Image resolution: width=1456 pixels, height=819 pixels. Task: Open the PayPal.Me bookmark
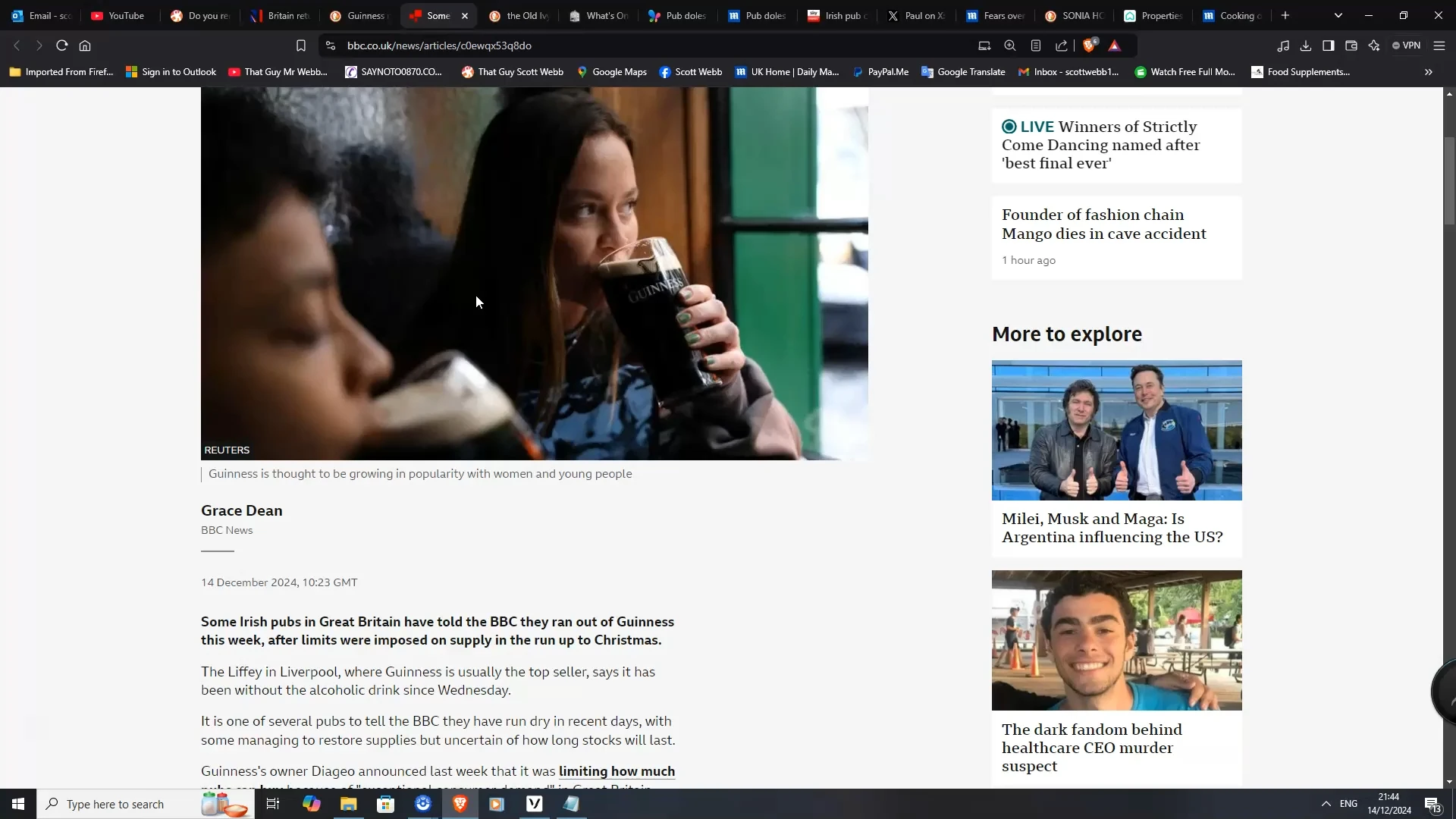(880, 72)
